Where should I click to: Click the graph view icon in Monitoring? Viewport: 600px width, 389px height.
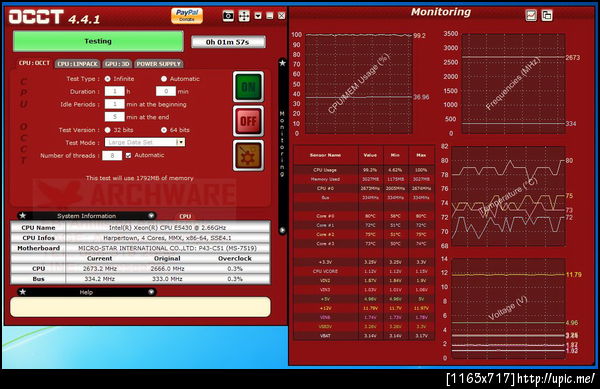tap(531, 15)
